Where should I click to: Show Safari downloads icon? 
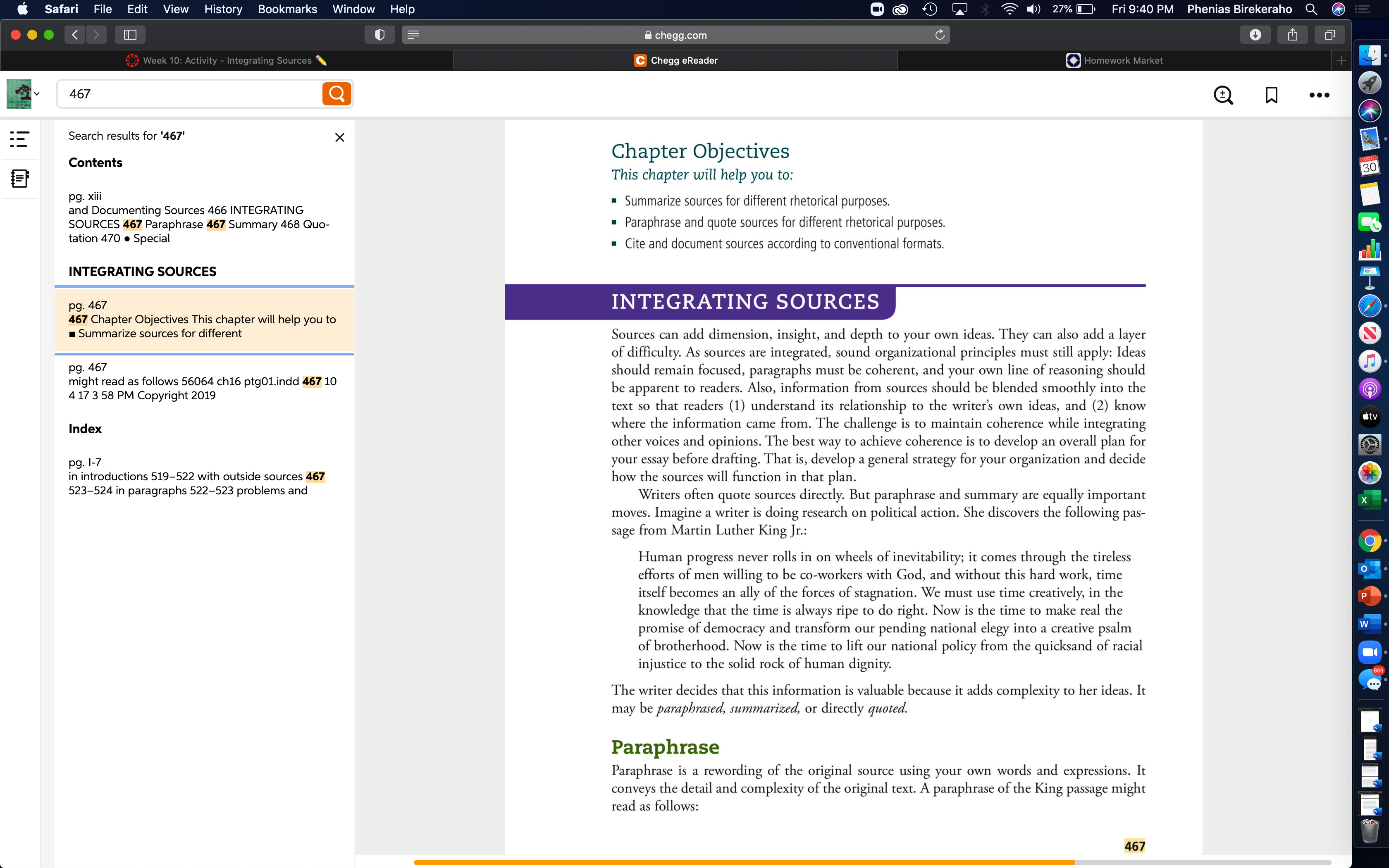1255,35
